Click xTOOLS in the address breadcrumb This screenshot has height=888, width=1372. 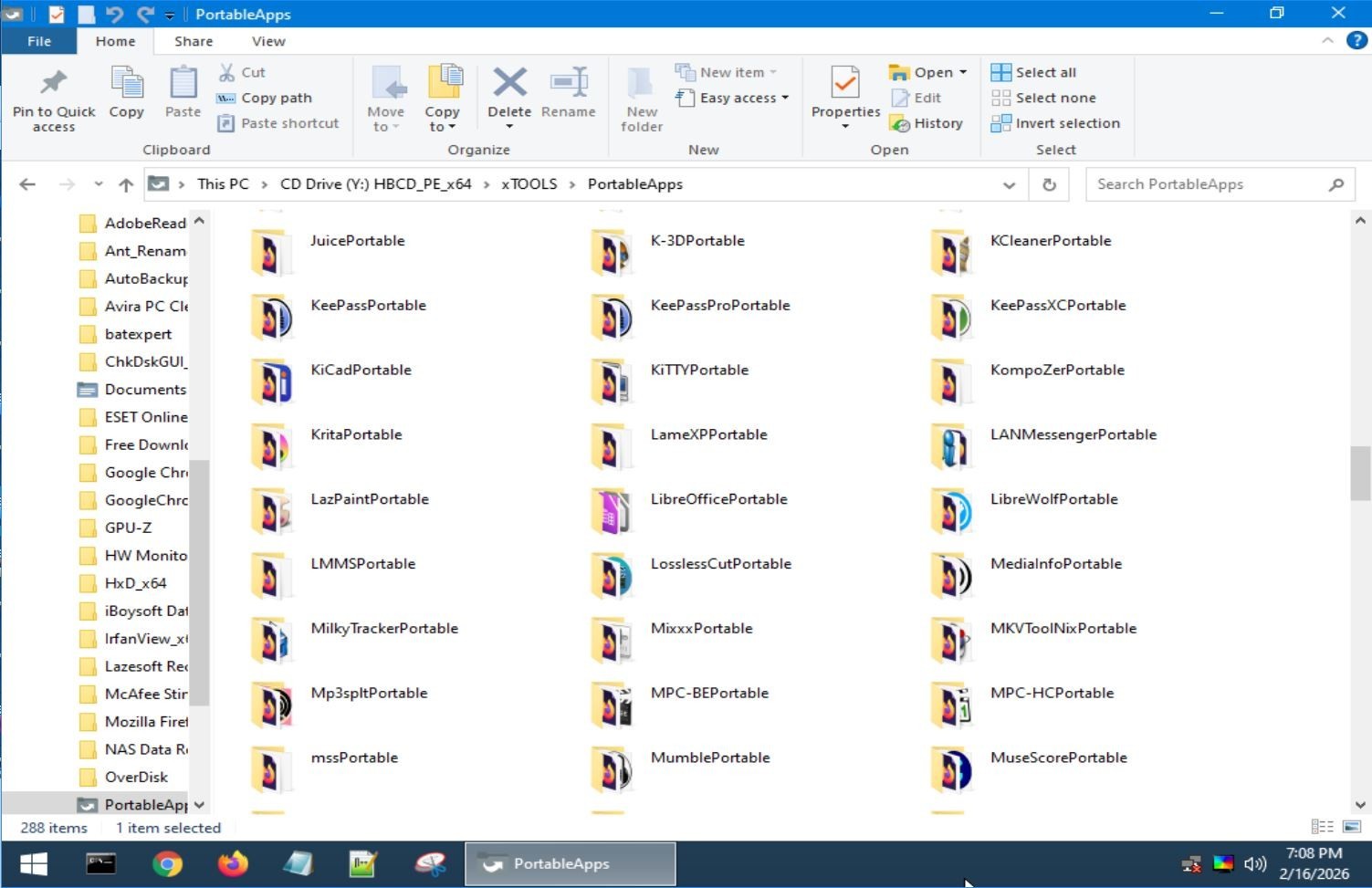pos(529,184)
